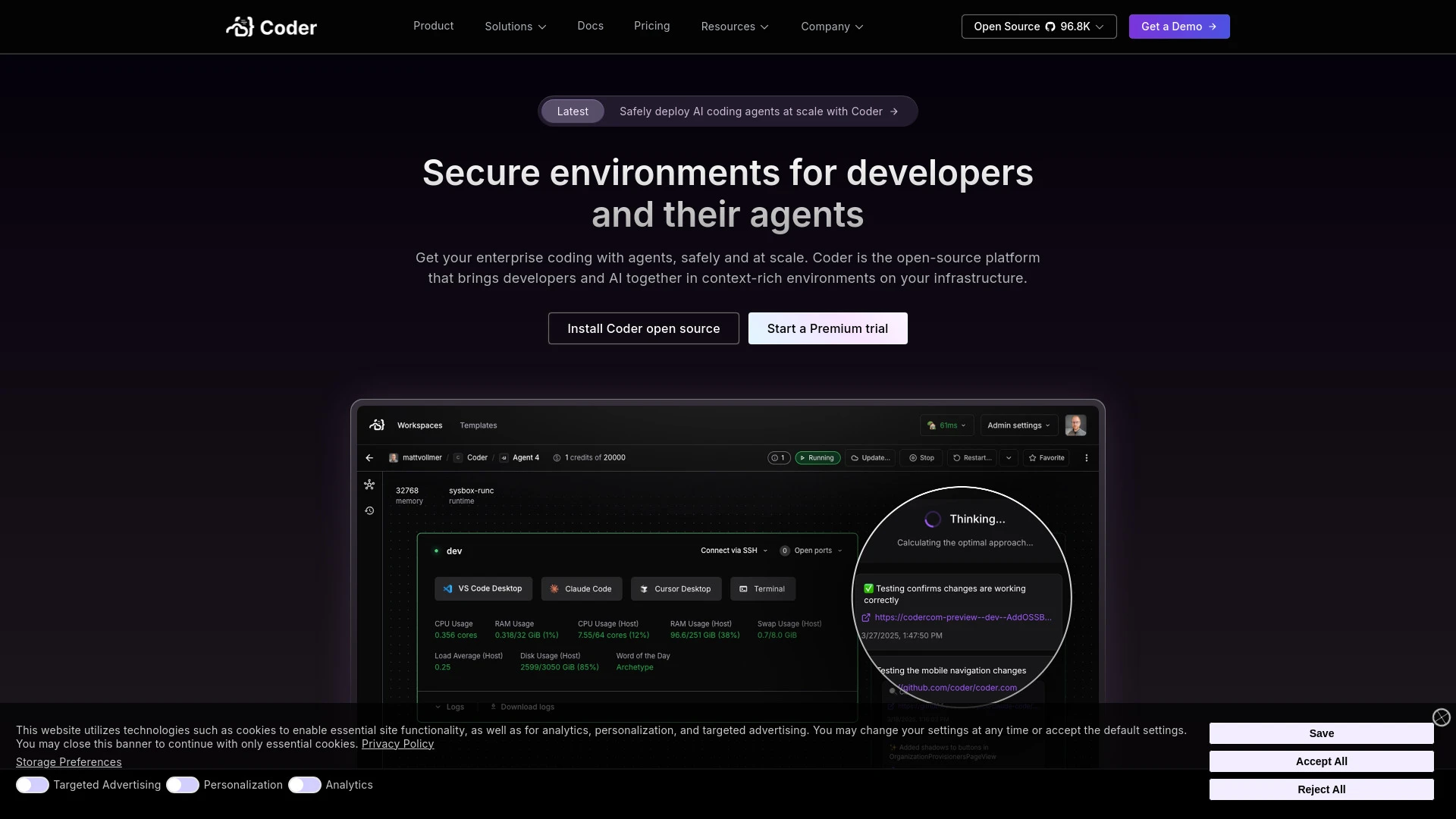Screen dimensions: 1456x819
Task: Stop the running workspace
Action: click(x=921, y=457)
